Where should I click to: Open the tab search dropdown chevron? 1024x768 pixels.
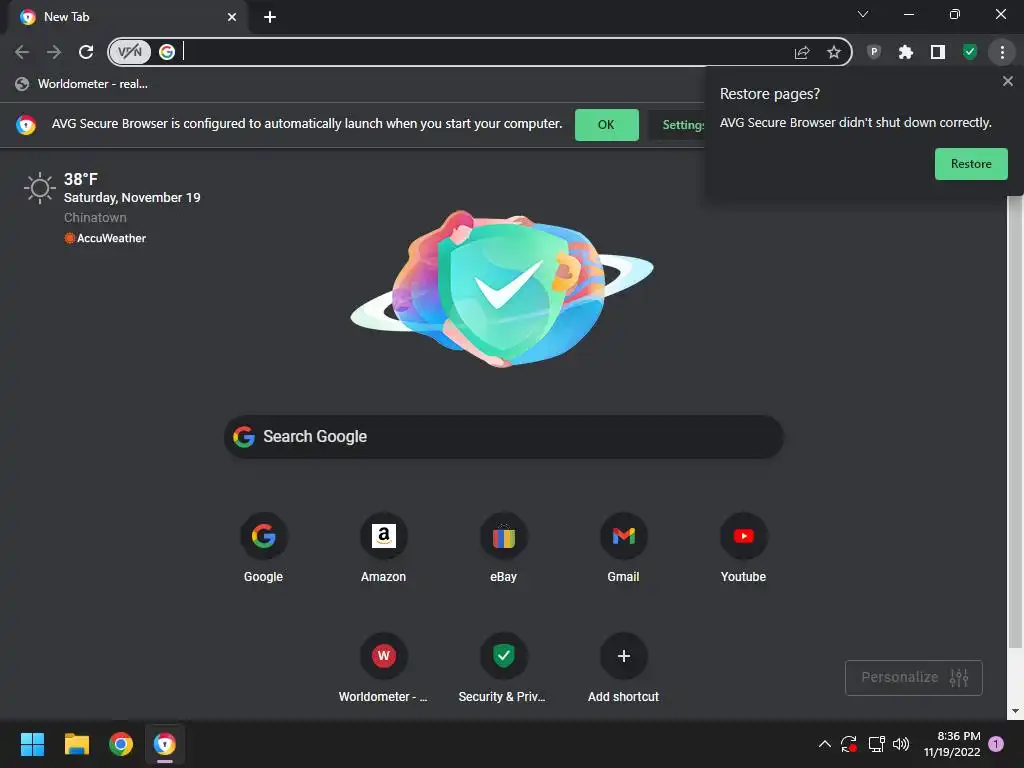[863, 14]
